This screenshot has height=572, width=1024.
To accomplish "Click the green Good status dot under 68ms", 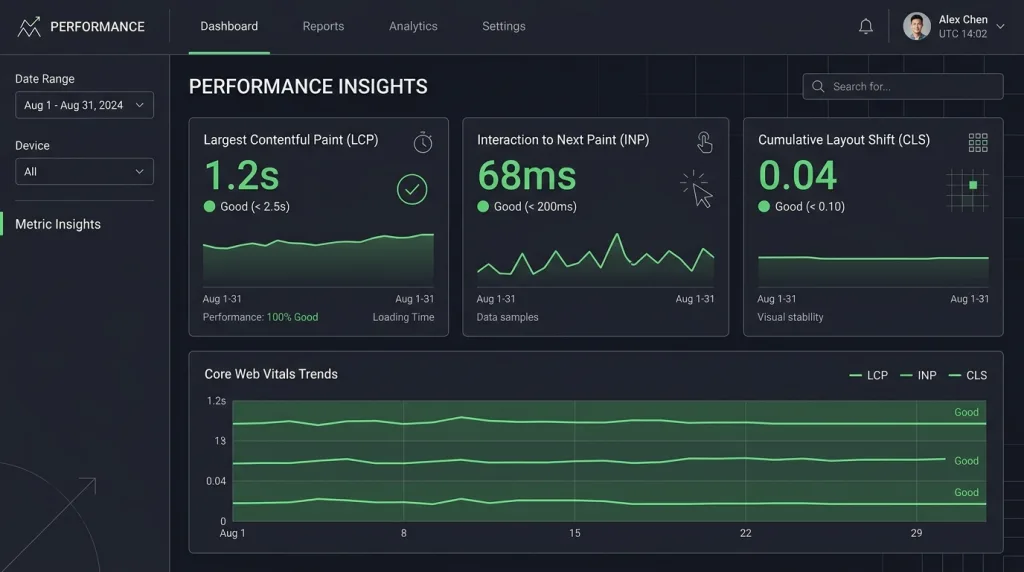I will [483, 206].
